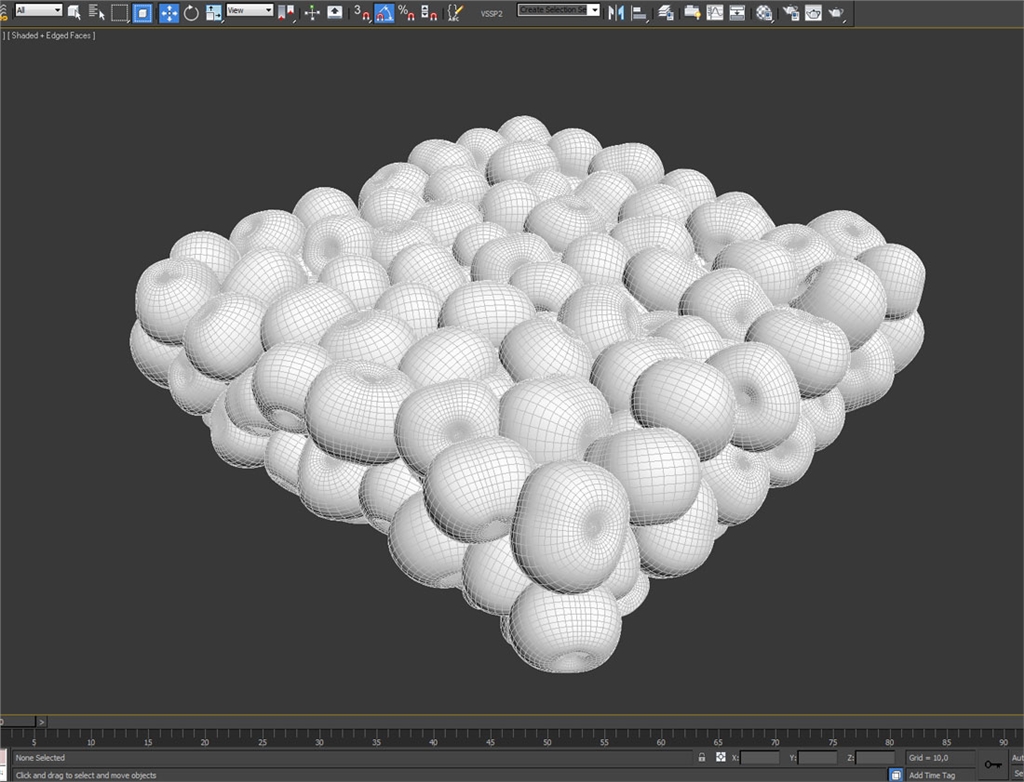The image size is (1024, 782).
Task: Open the Mirror tool
Action: click(615, 13)
